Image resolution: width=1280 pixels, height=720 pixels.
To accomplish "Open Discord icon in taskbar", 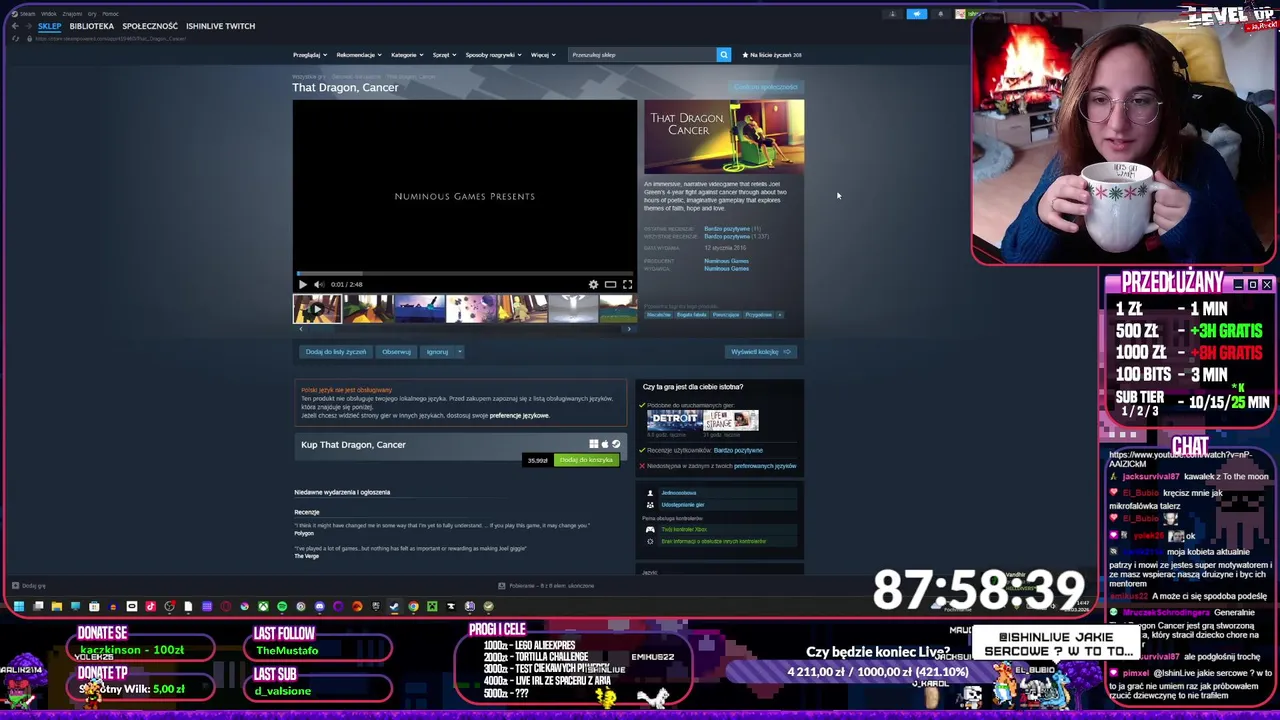I will tap(320, 606).
